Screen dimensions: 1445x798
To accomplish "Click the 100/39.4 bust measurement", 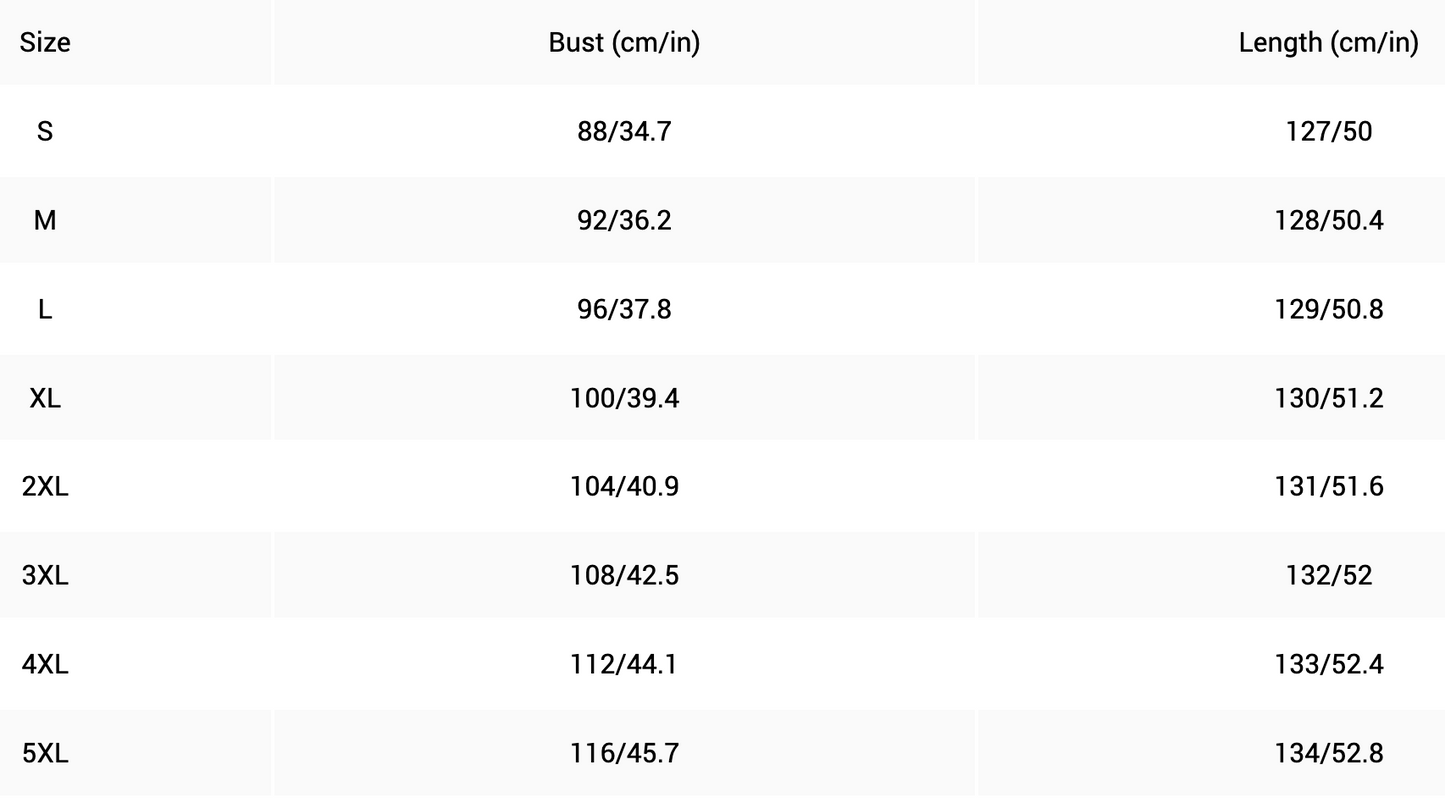I will point(624,398).
